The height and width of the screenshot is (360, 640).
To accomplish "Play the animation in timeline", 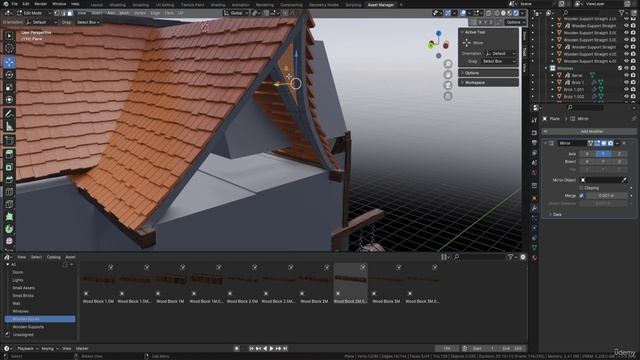I will pos(271,349).
